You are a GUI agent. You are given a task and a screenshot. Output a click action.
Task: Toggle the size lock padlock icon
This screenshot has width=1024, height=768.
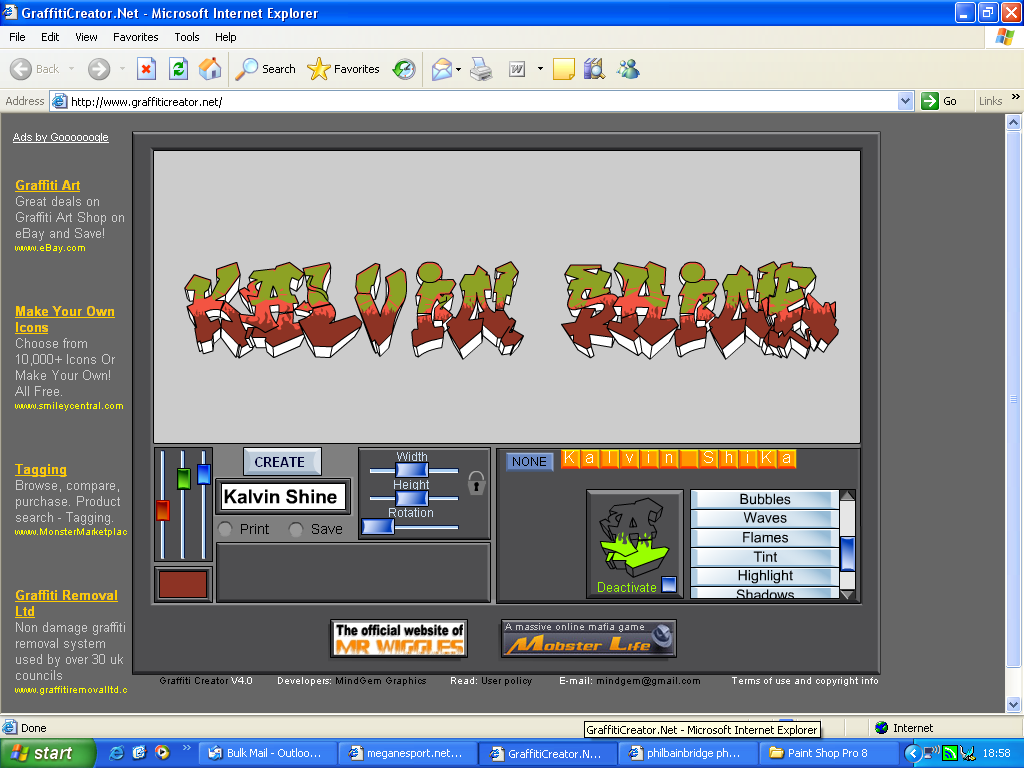[476, 484]
